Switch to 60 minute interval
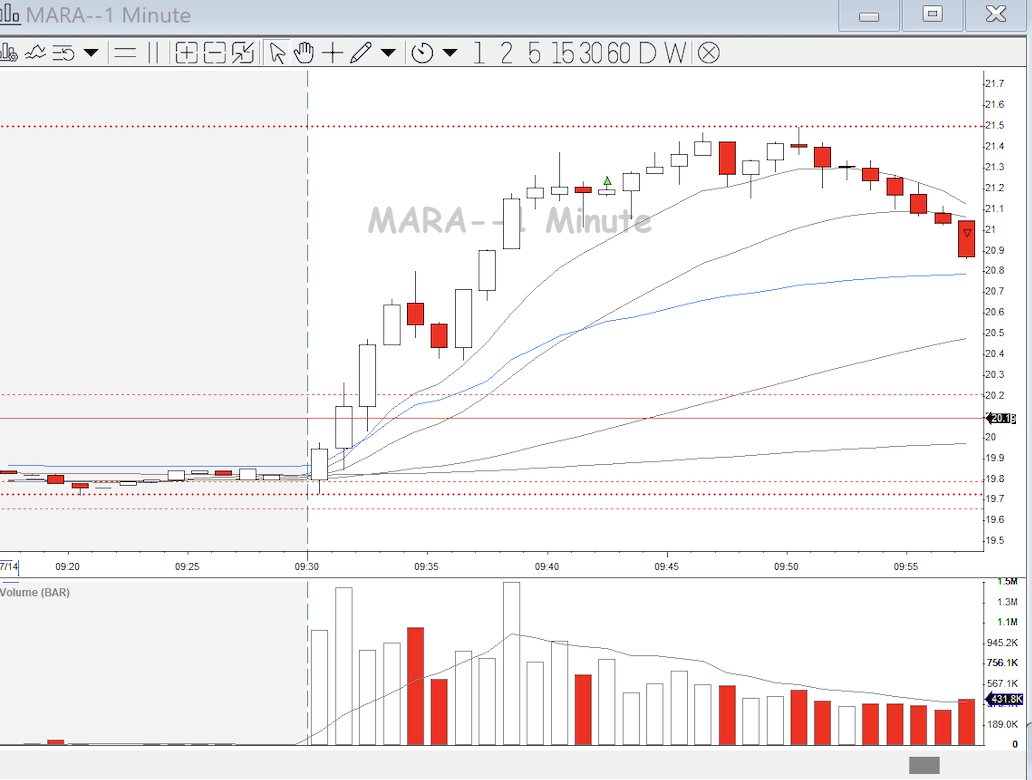This screenshot has height=780, width=1032. pos(619,53)
